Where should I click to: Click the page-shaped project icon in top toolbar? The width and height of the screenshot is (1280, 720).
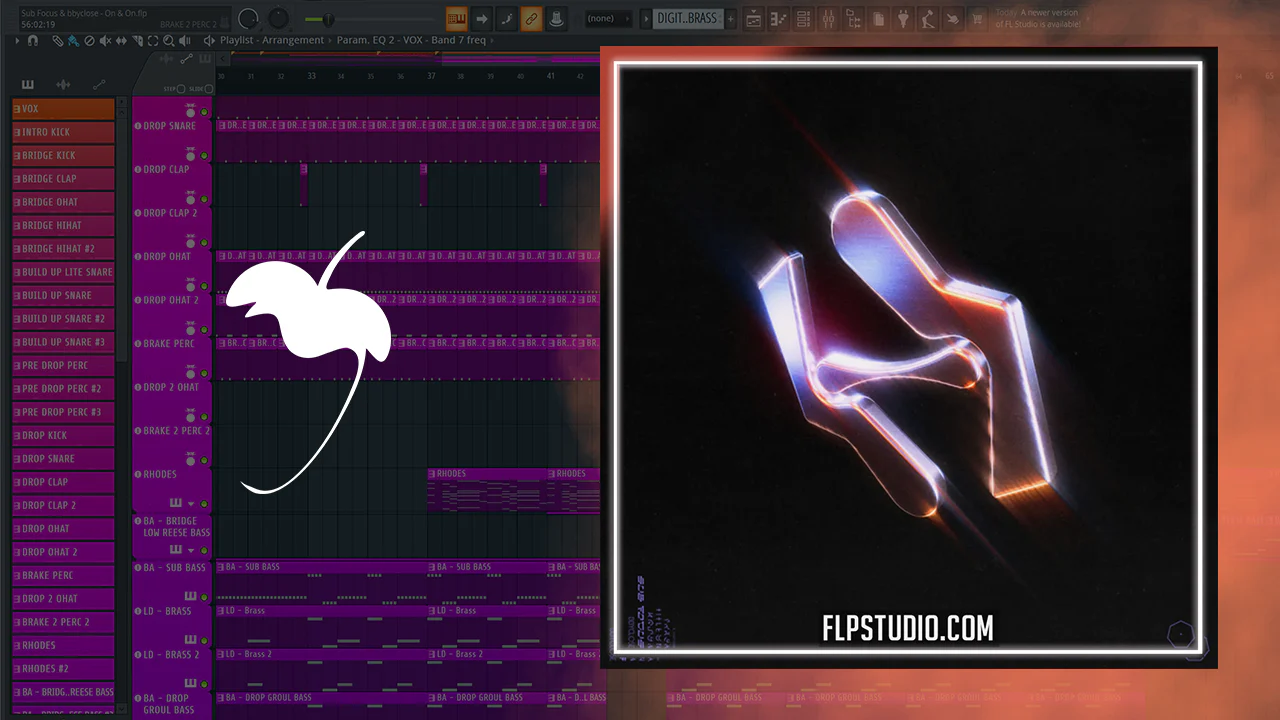pos(878,18)
